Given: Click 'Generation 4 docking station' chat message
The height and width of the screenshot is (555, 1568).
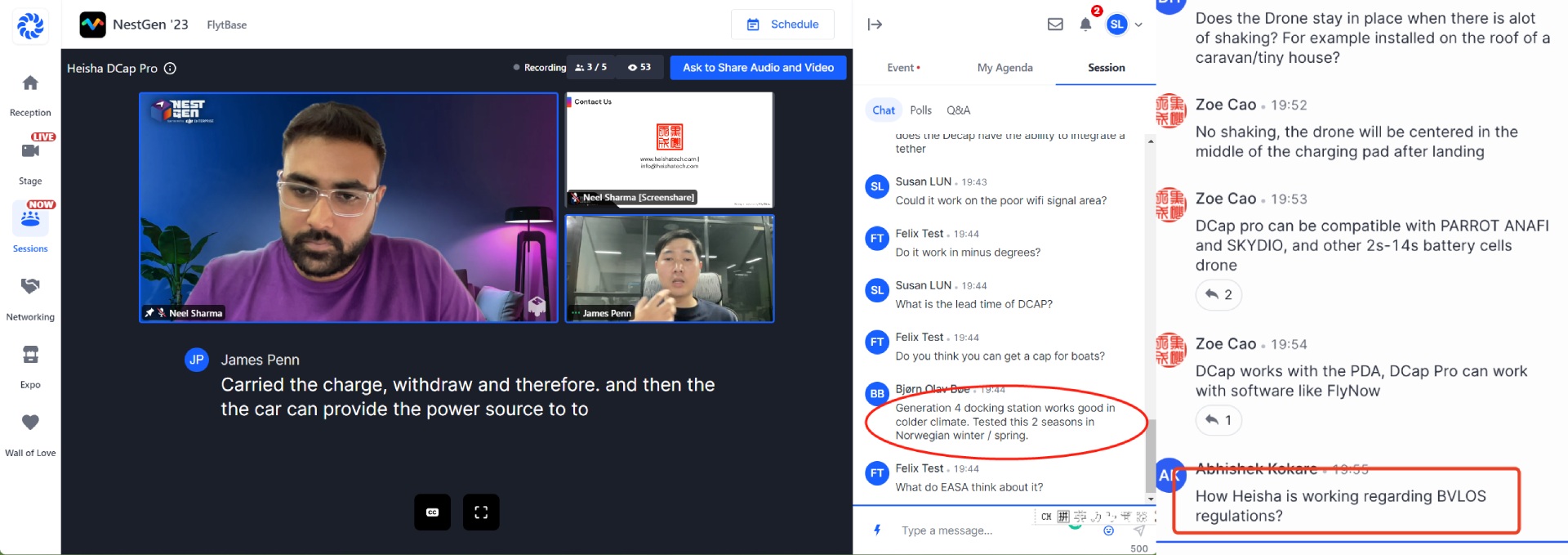Looking at the screenshot, I should (x=1005, y=422).
